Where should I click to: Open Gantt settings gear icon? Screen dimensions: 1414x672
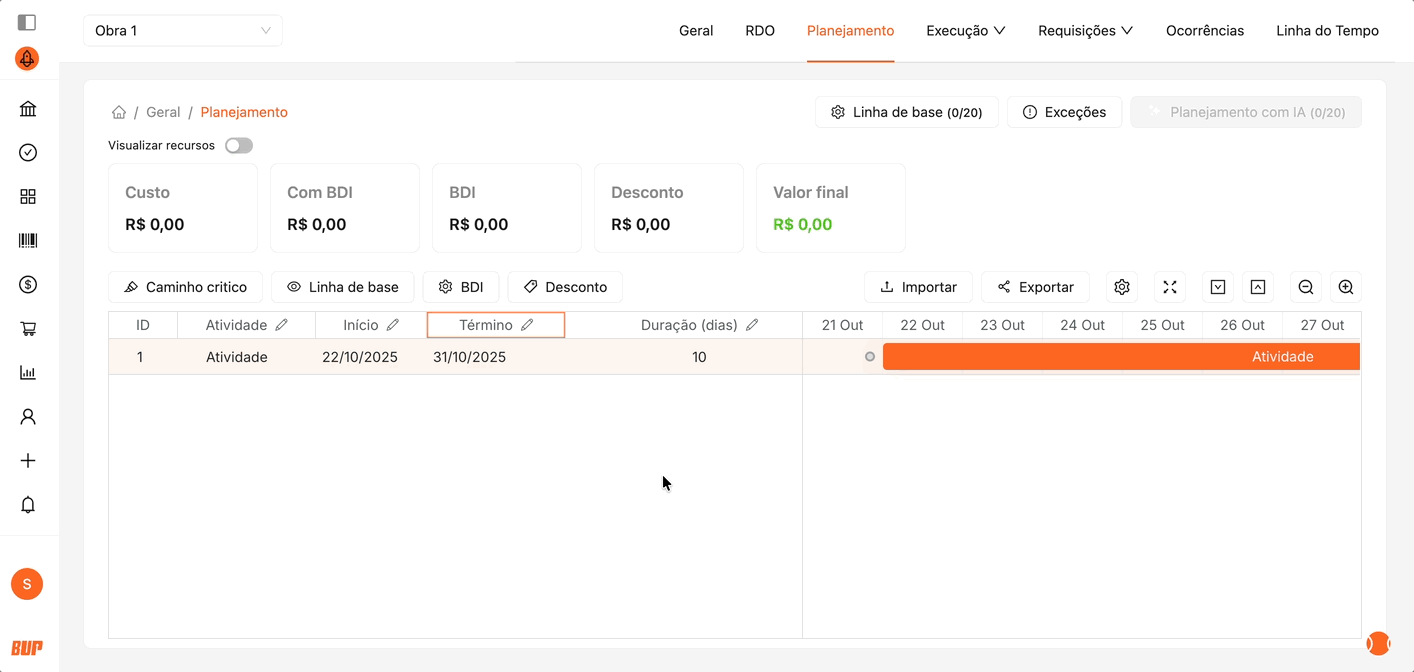[1122, 287]
